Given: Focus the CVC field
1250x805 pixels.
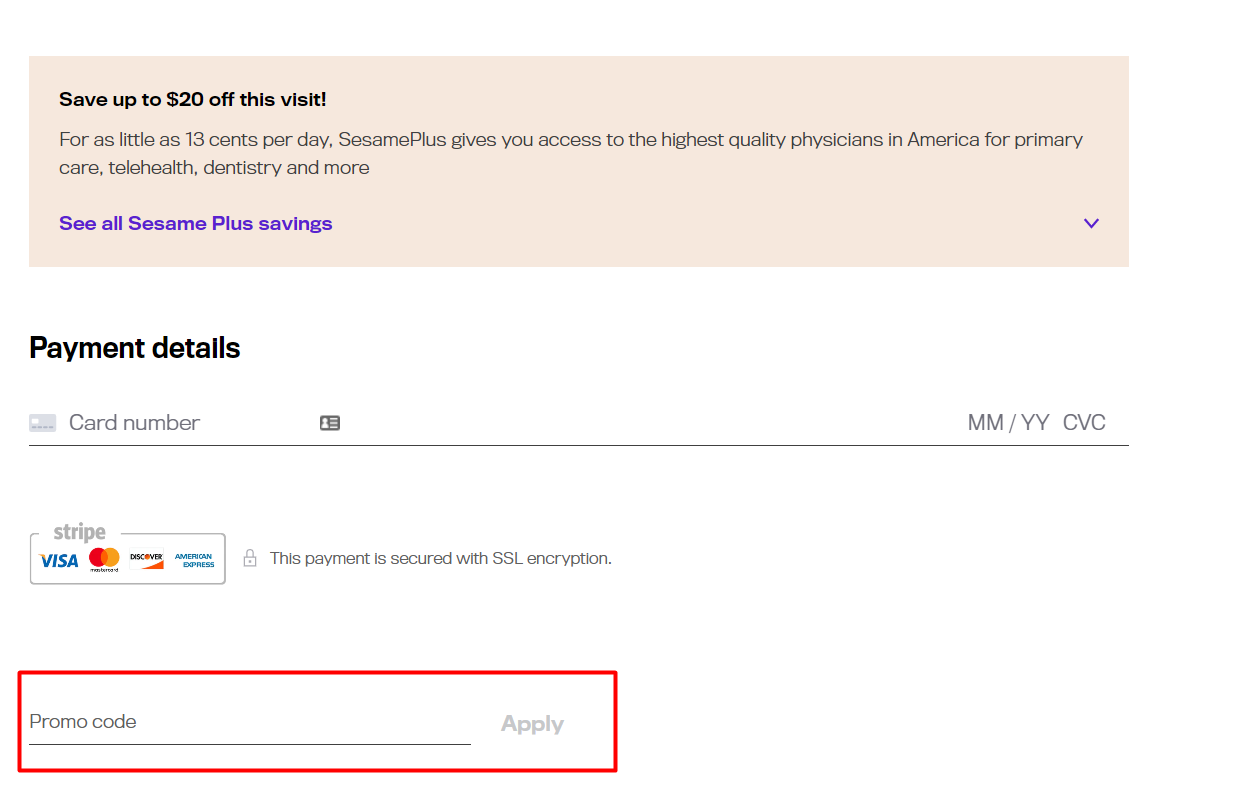Looking at the screenshot, I should coord(1084,423).
